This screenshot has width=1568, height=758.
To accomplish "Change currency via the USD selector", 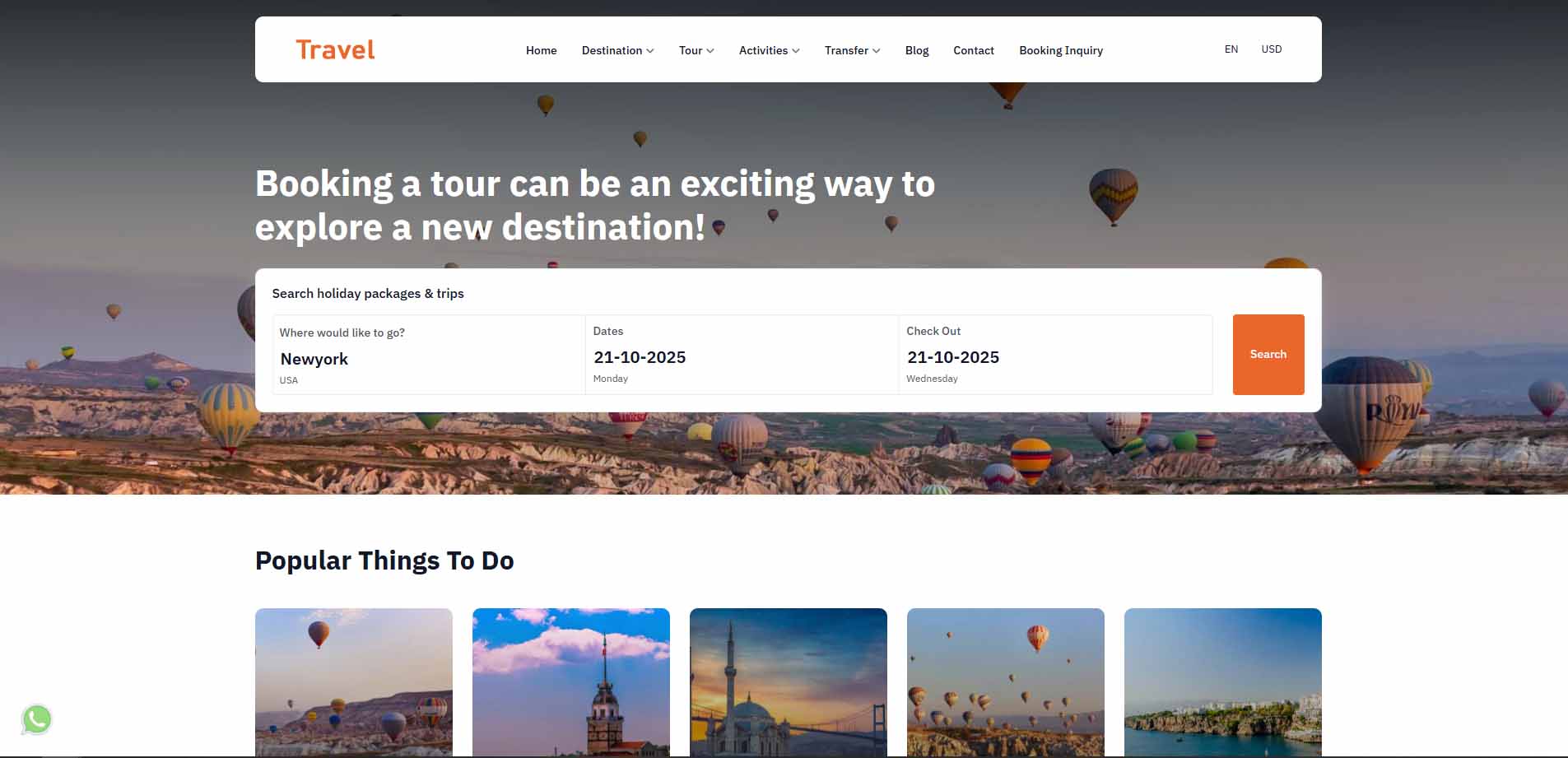I will 1271,49.
